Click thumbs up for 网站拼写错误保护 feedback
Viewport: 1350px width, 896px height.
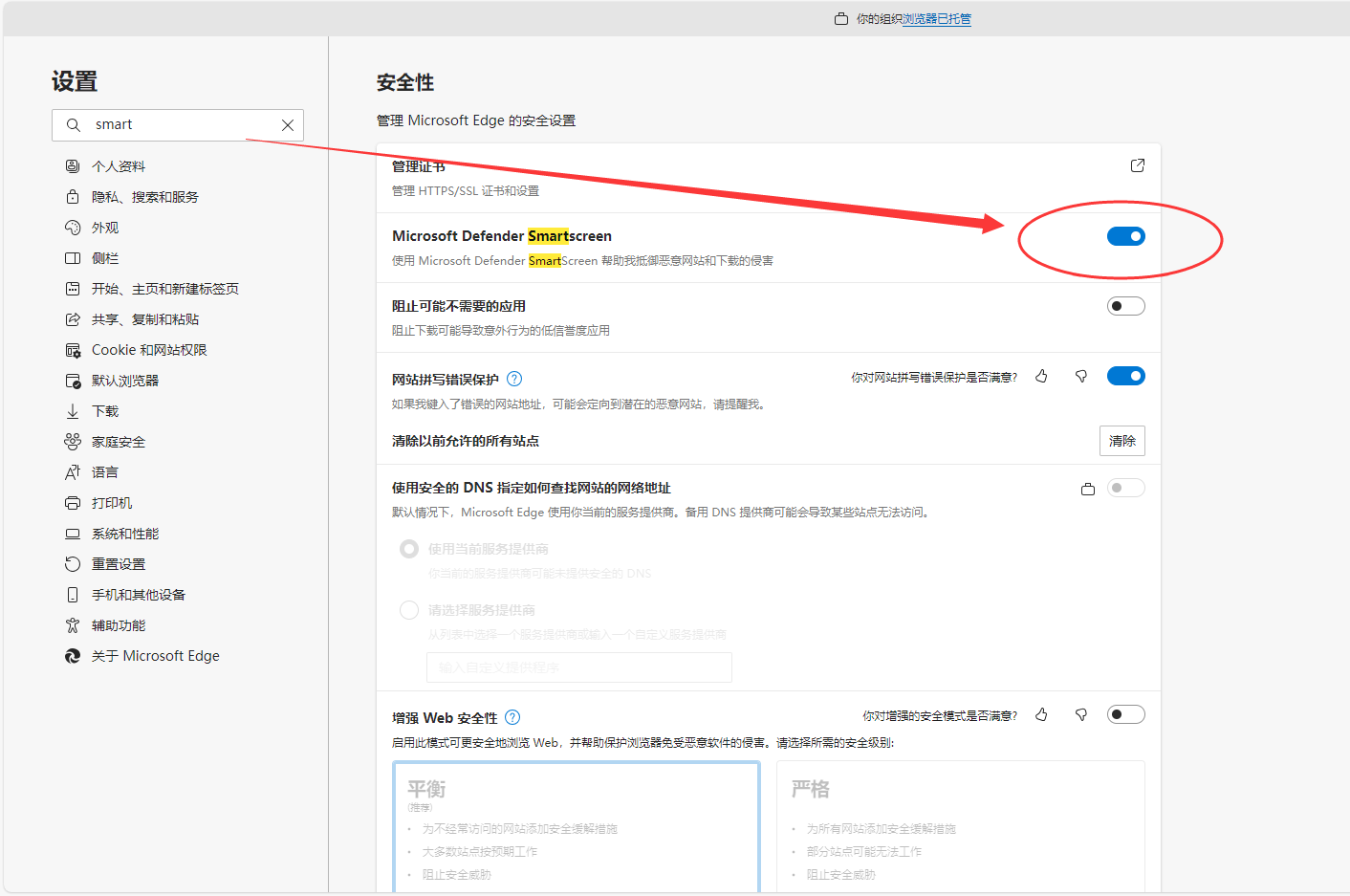1041,377
